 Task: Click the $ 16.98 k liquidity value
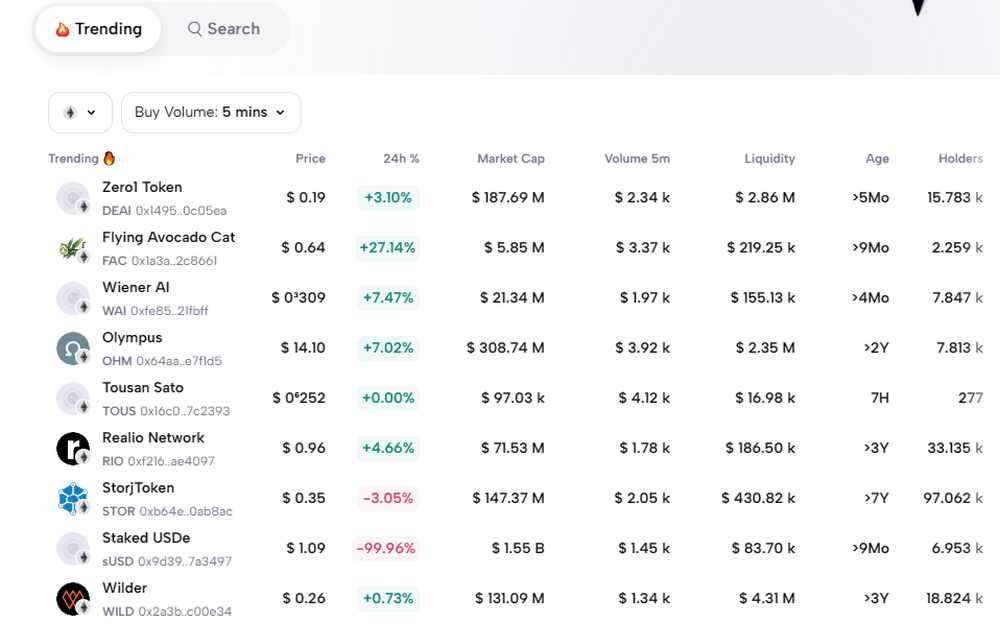765,398
